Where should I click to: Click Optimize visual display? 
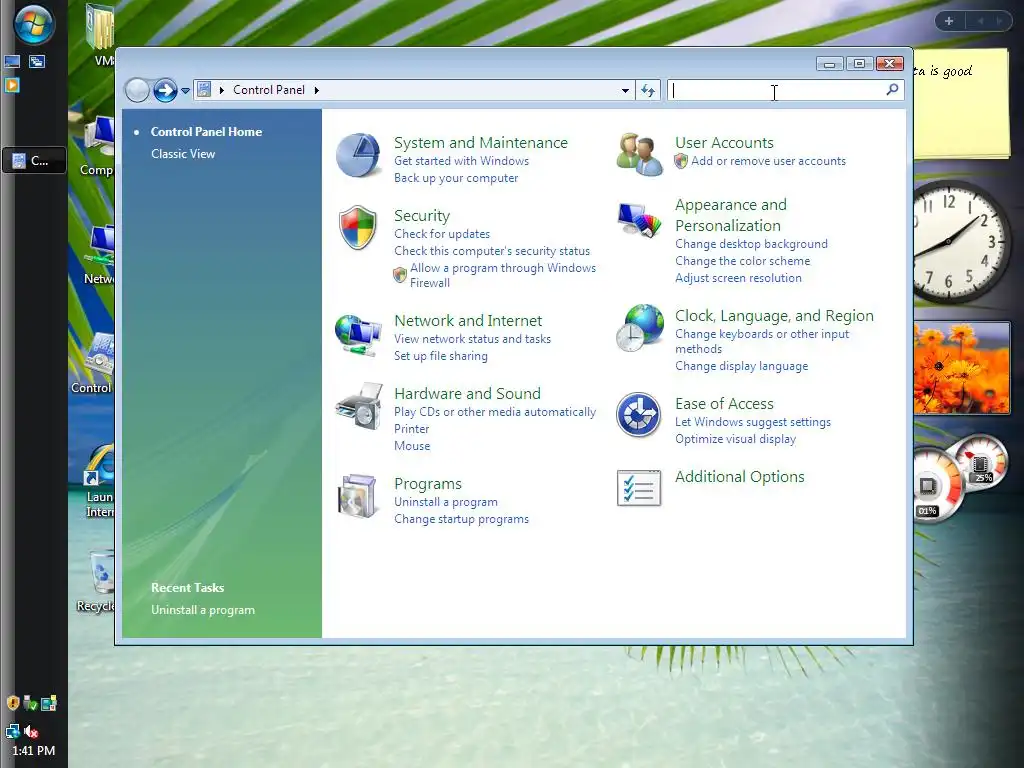[735, 439]
